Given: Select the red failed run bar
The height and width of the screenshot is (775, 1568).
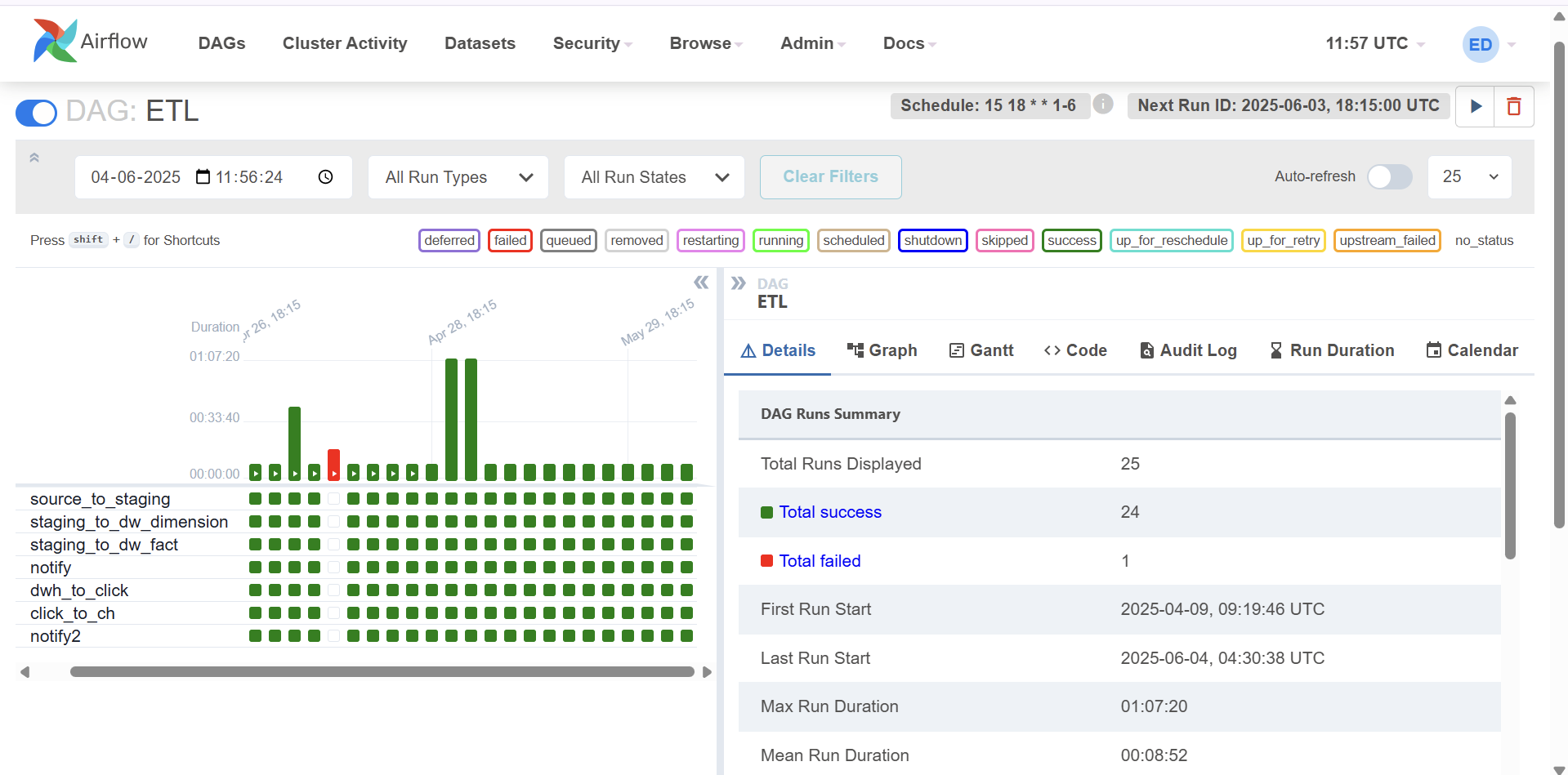Looking at the screenshot, I should pyautogui.click(x=333, y=464).
